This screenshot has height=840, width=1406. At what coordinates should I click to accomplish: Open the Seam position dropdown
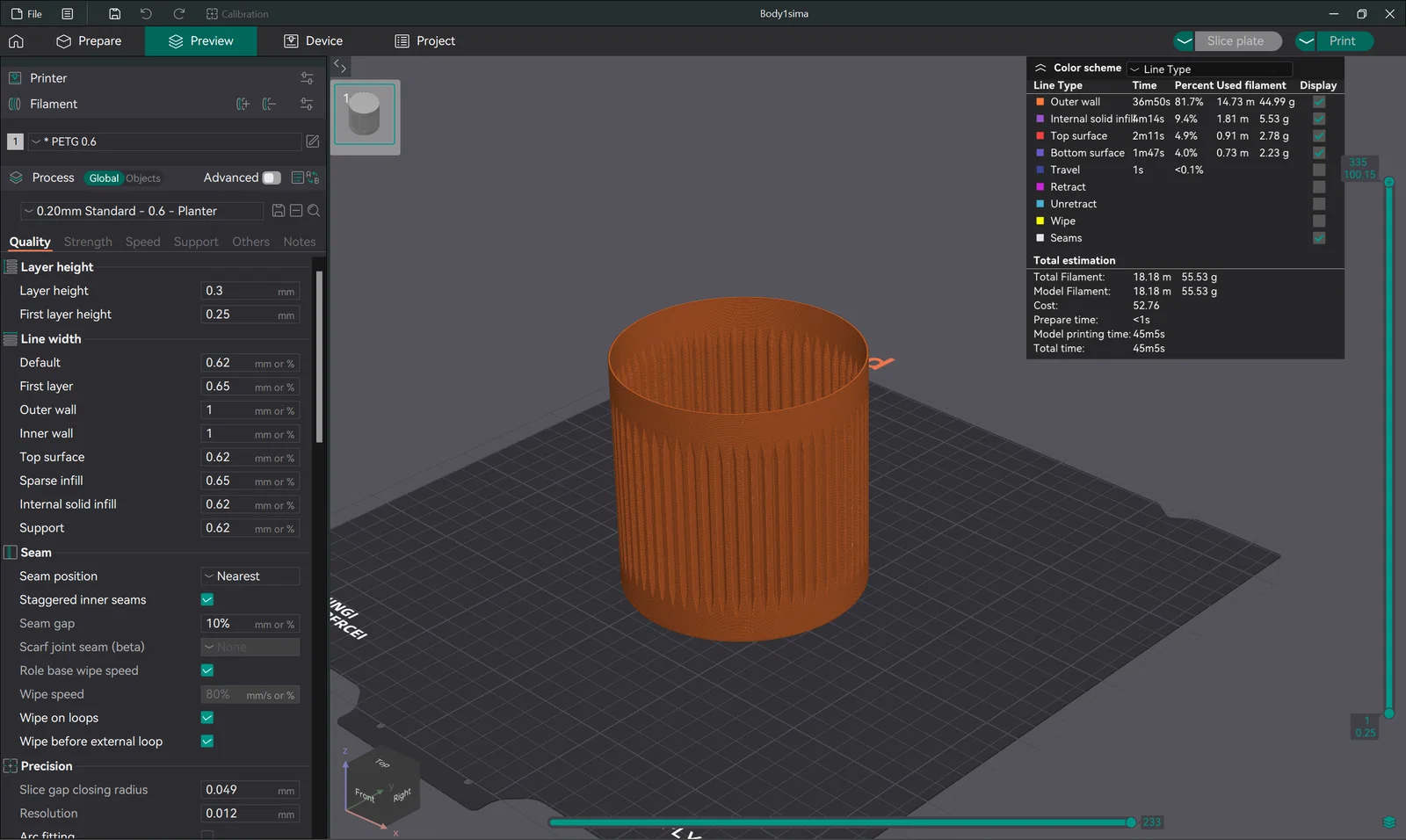coord(250,576)
